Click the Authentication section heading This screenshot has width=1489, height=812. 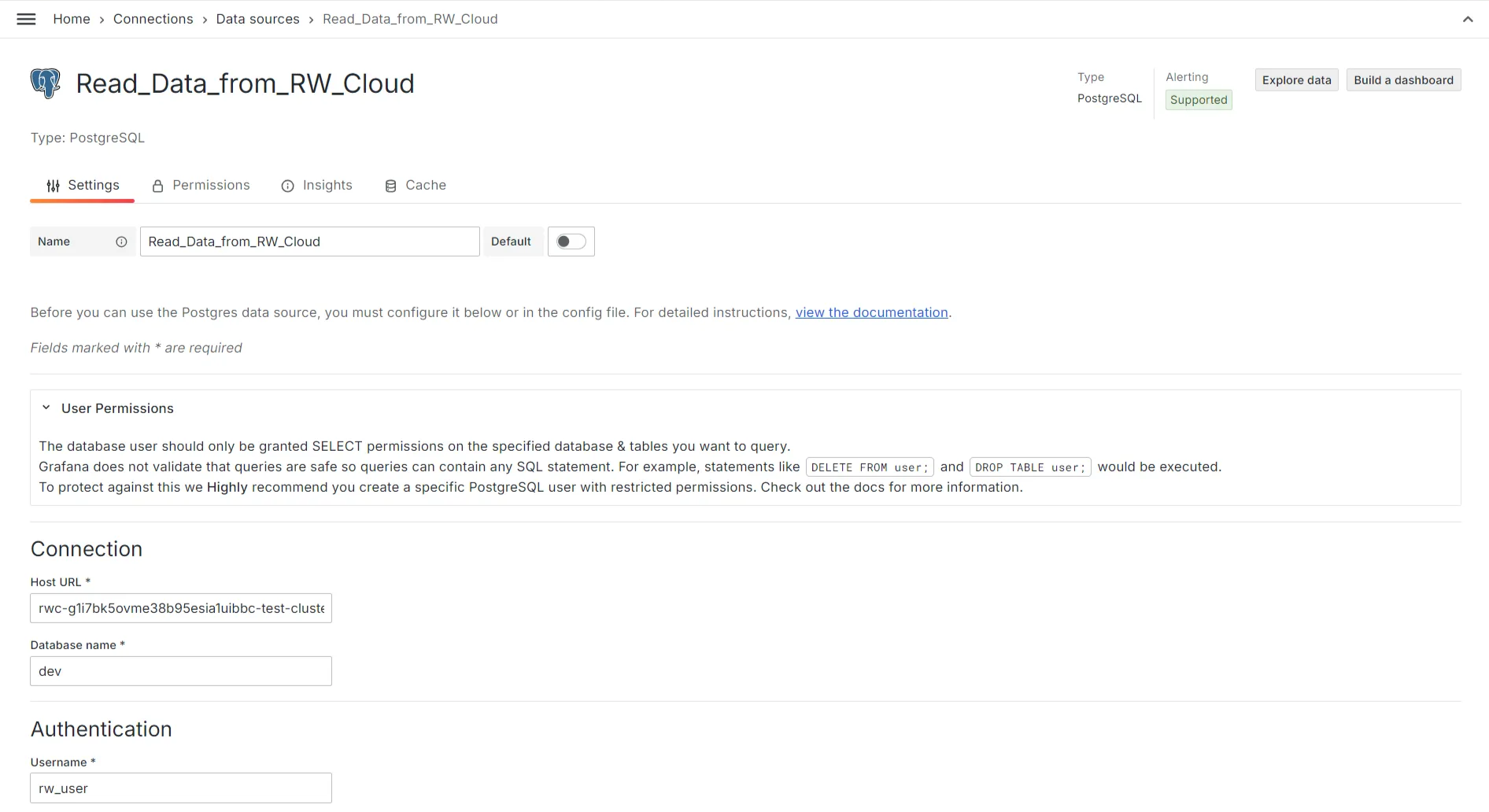click(102, 729)
